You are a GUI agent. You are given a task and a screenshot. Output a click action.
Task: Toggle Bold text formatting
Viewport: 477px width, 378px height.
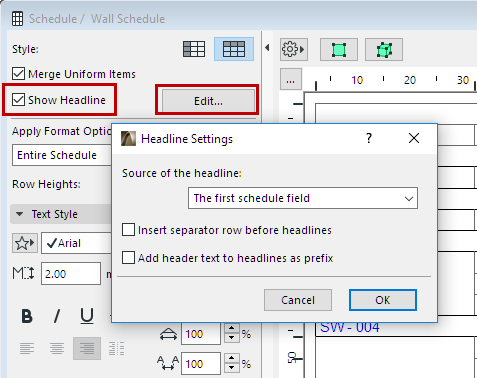click(x=27, y=316)
